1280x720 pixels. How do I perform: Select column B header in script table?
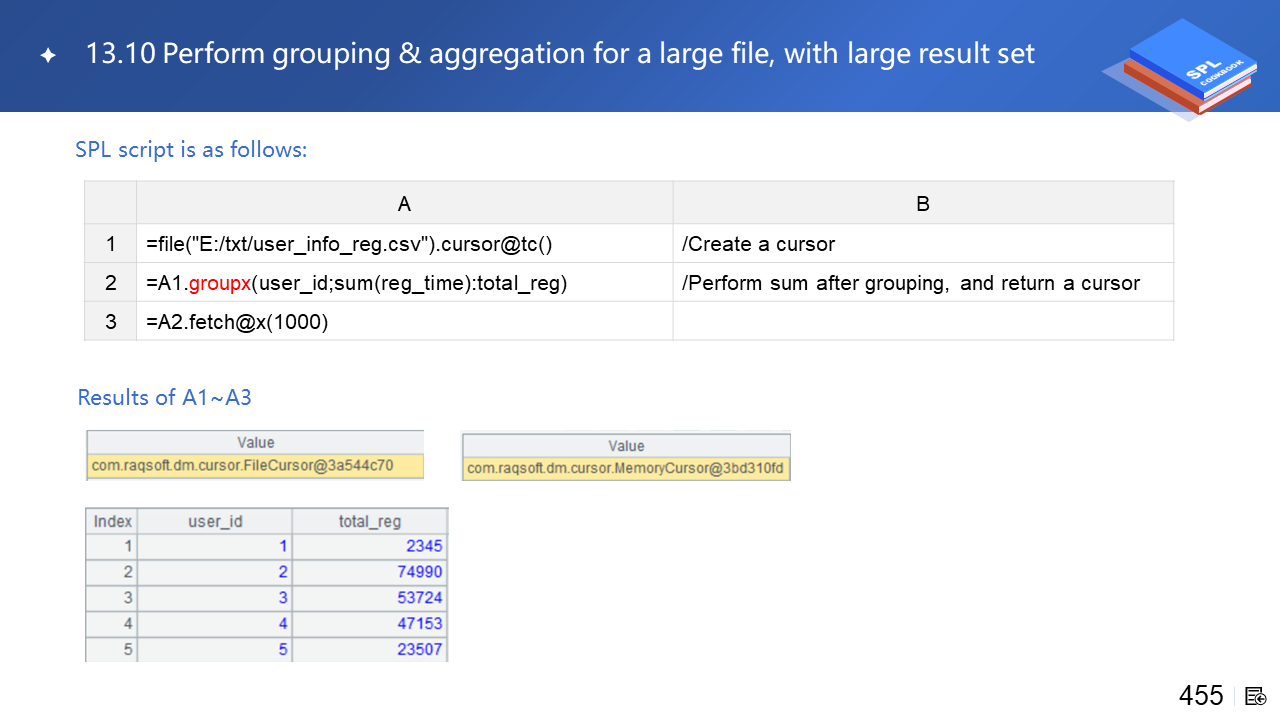[x=922, y=204]
